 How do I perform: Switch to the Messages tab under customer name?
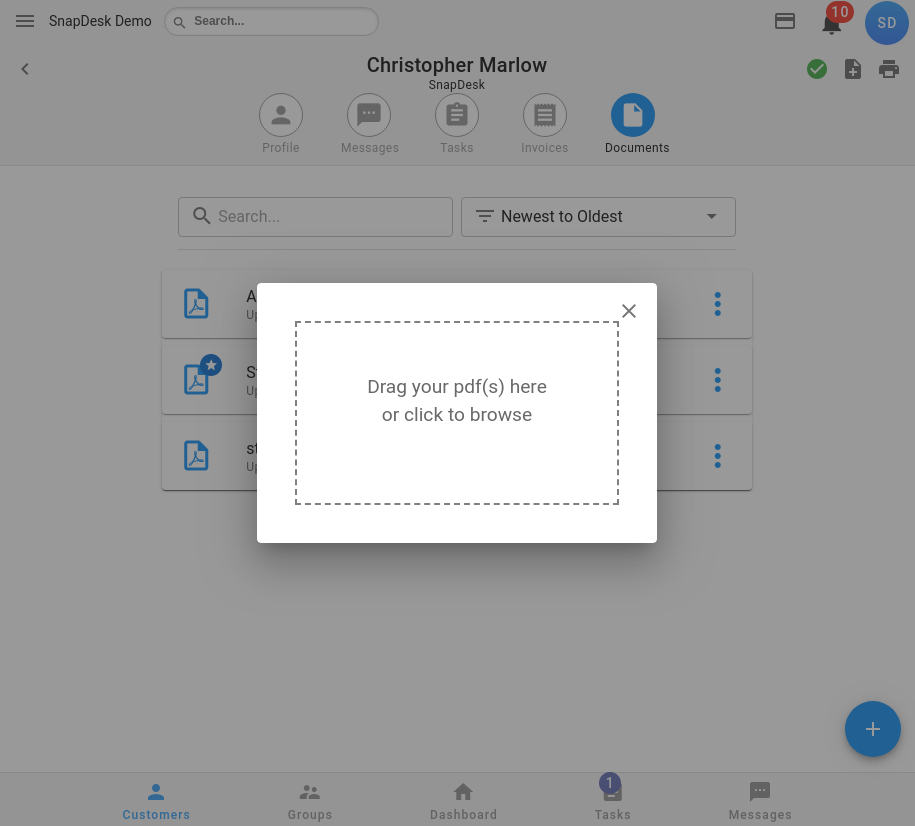click(x=369, y=124)
